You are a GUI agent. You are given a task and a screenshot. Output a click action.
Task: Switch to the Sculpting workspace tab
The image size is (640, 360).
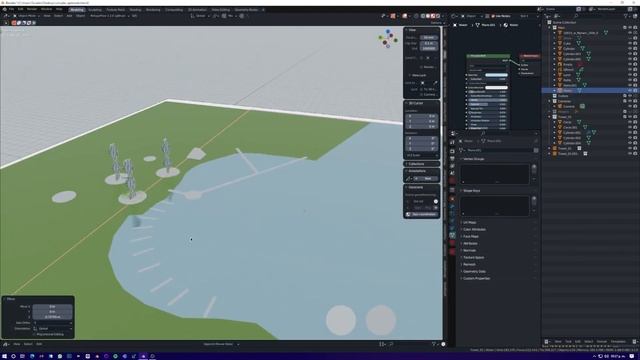(95, 9)
